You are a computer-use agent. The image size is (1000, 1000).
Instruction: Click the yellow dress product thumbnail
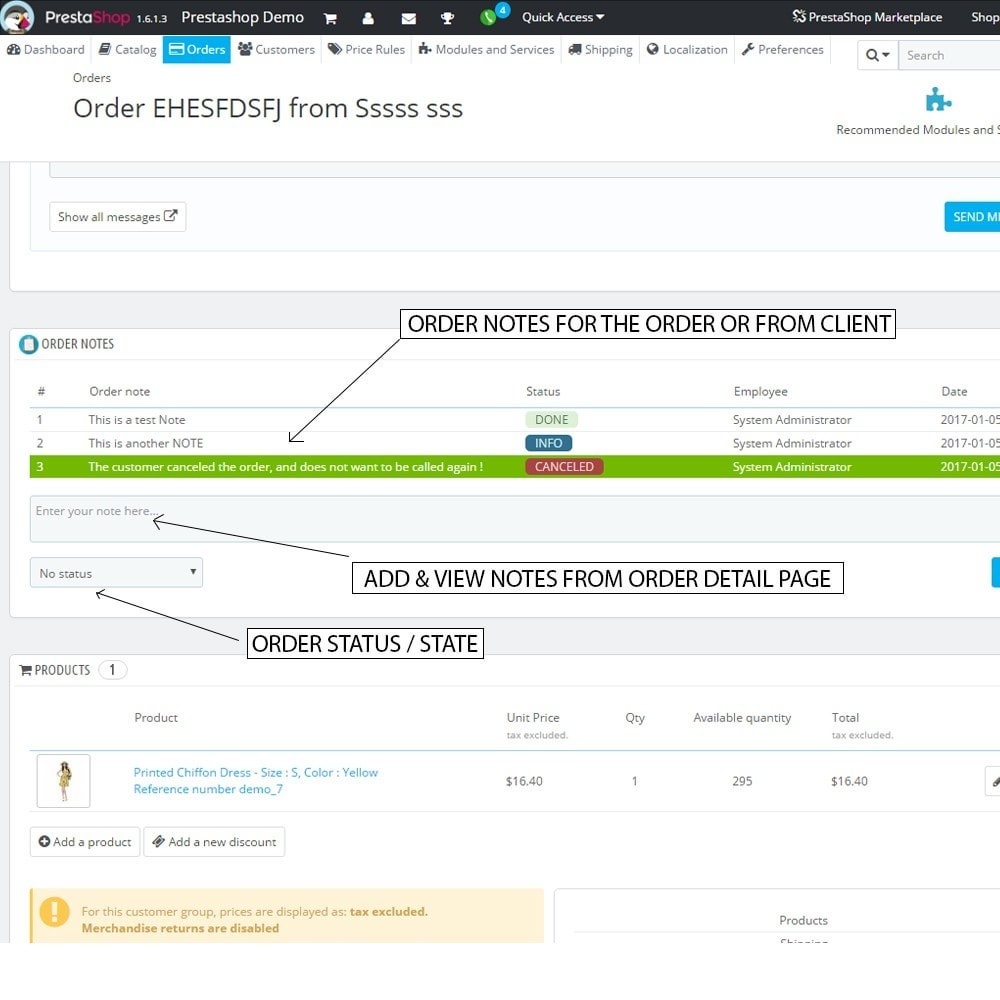[x=64, y=781]
